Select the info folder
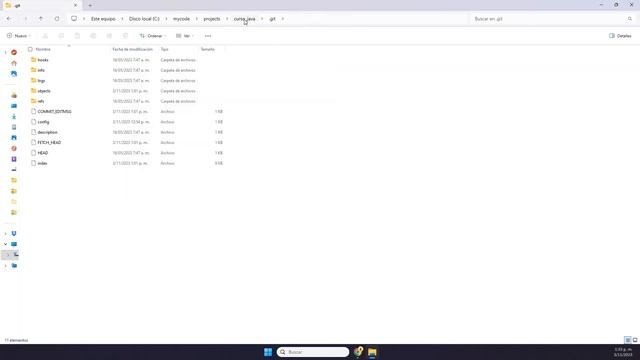The height and width of the screenshot is (360, 640). point(41,70)
